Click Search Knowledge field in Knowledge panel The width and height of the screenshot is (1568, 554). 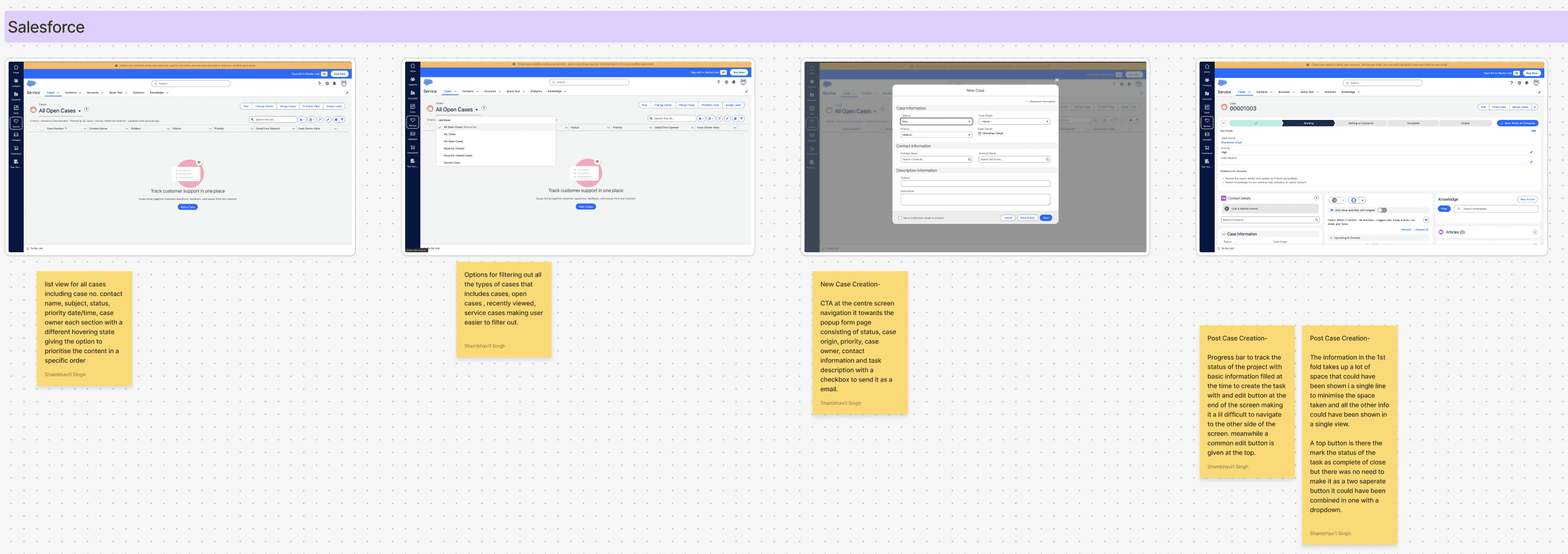(x=1497, y=208)
